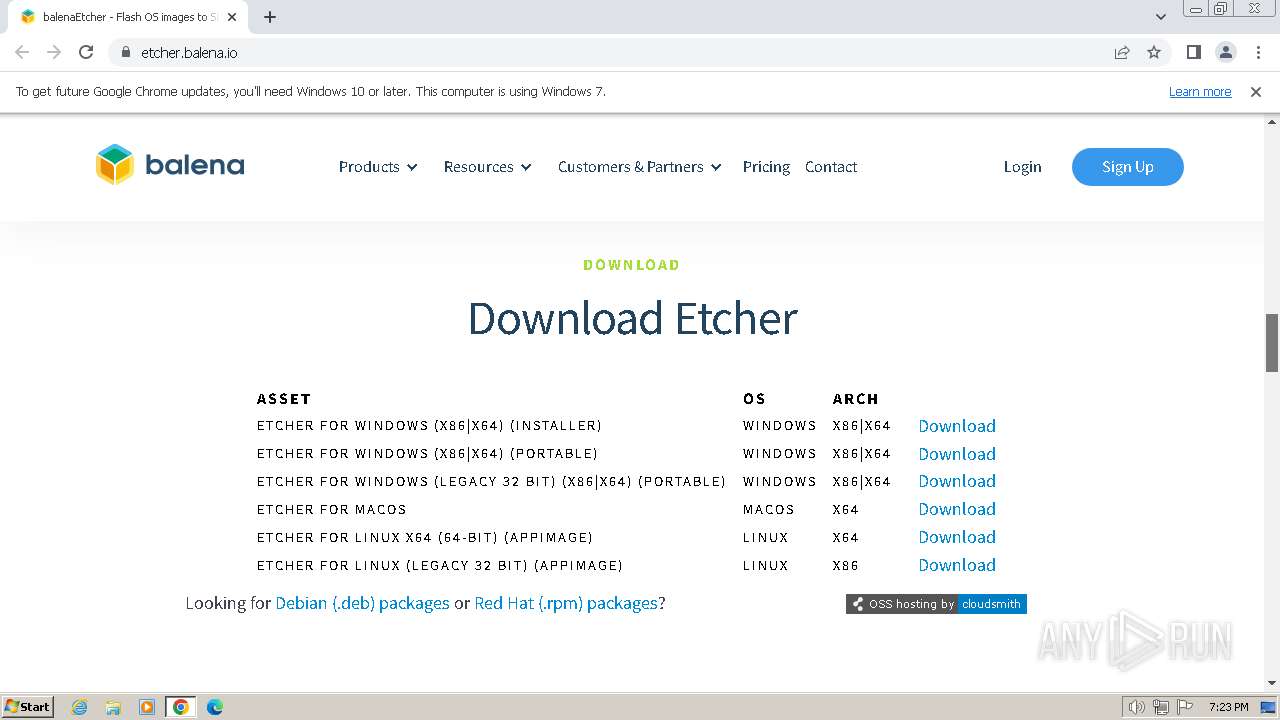This screenshot has width=1280, height=720.
Task: Click the ASSET column header
Action: point(284,399)
